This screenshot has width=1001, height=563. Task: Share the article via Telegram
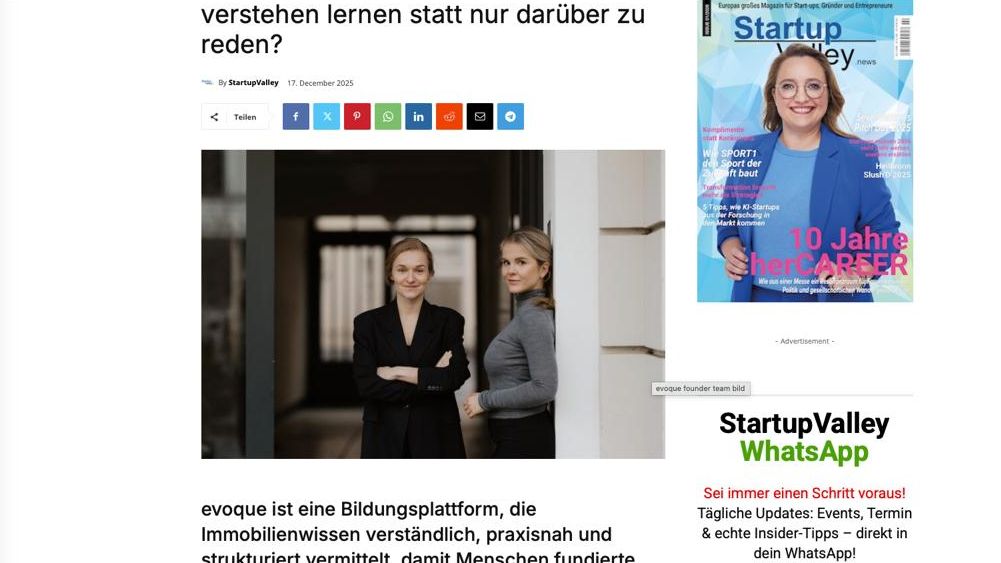[510, 116]
